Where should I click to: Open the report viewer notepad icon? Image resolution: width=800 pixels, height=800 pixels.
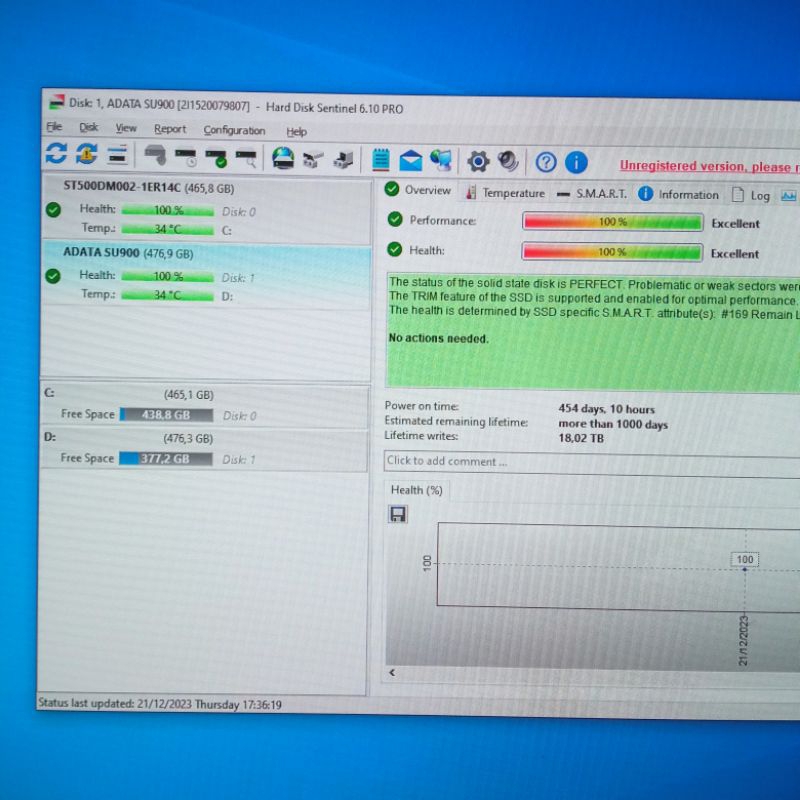tap(380, 158)
